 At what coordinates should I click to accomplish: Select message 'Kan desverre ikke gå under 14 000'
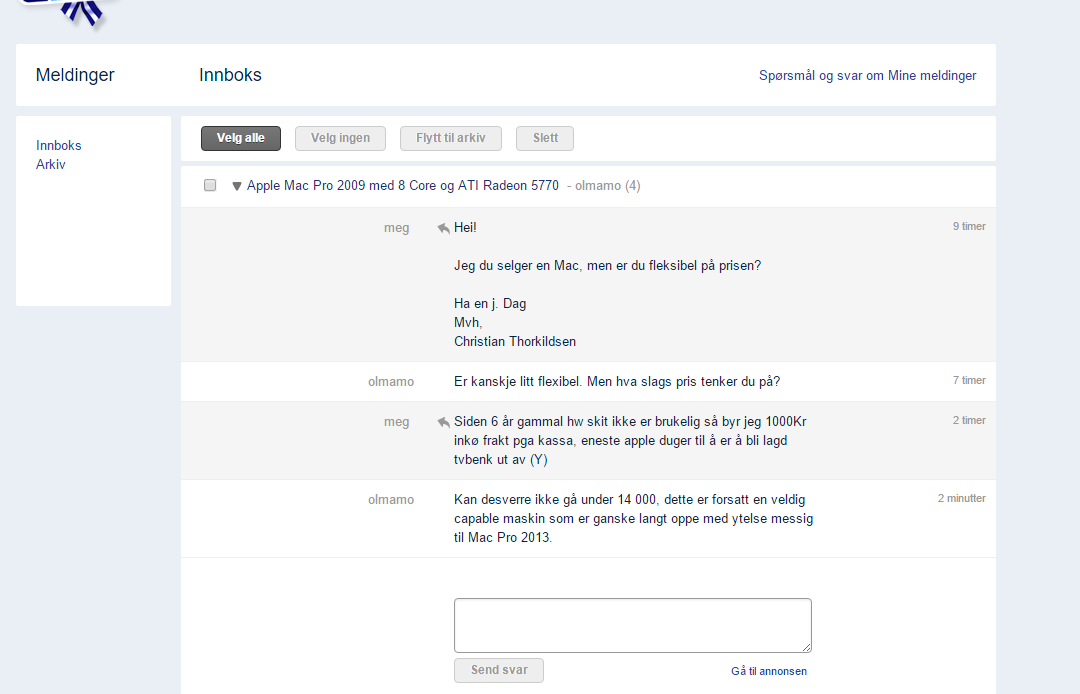point(588,518)
